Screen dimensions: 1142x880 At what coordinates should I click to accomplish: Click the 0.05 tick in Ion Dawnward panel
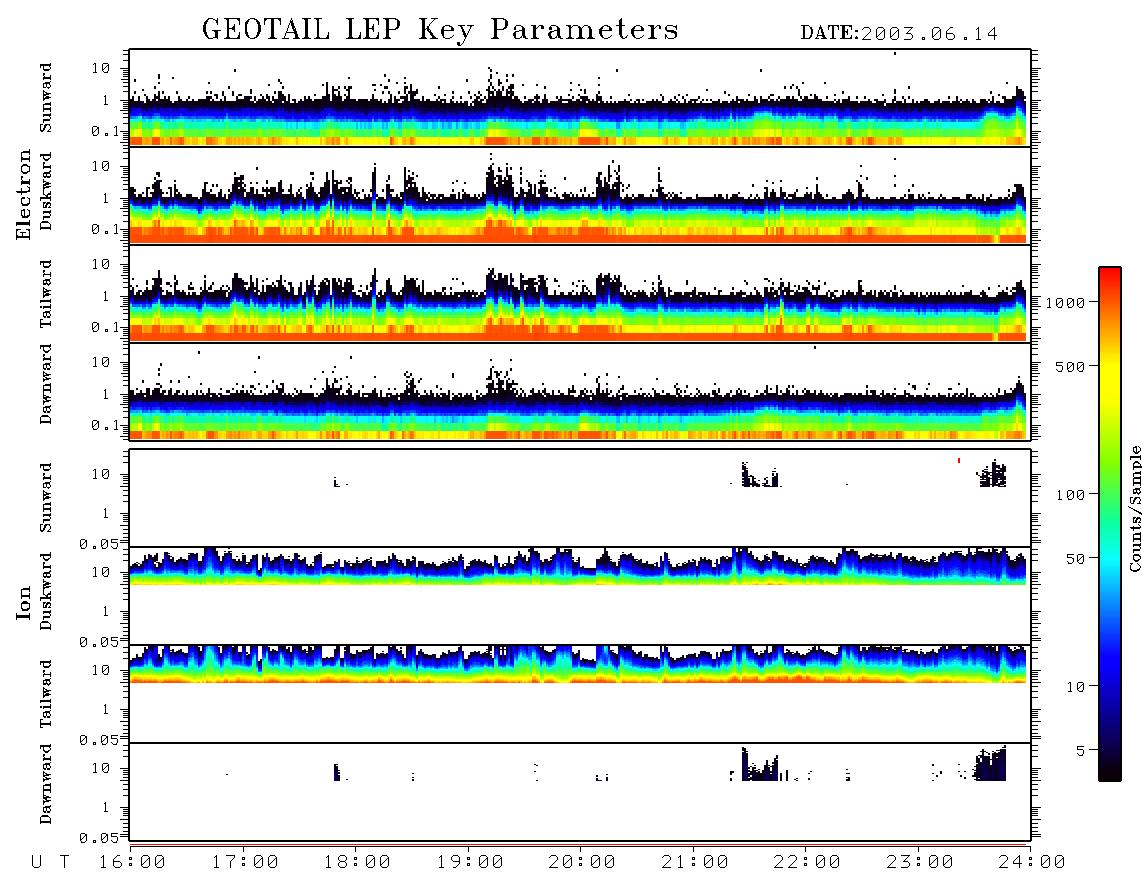coord(98,838)
